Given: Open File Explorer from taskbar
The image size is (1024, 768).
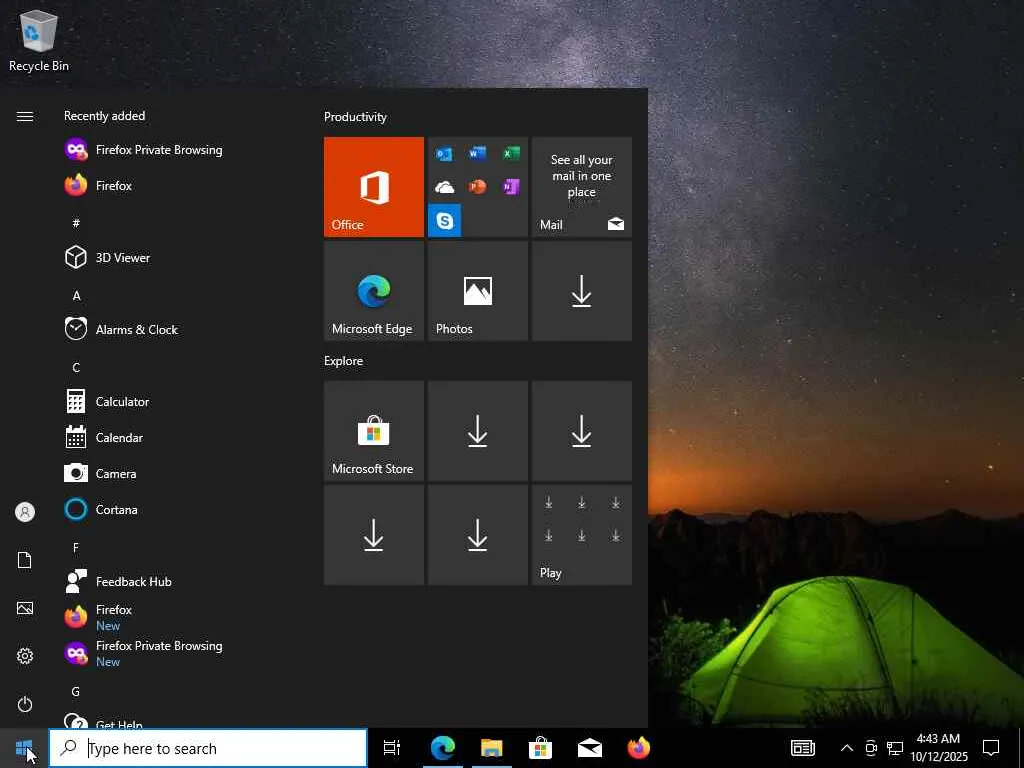Looking at the screenshot, I should pyautogui.click(x=492, y=748).
